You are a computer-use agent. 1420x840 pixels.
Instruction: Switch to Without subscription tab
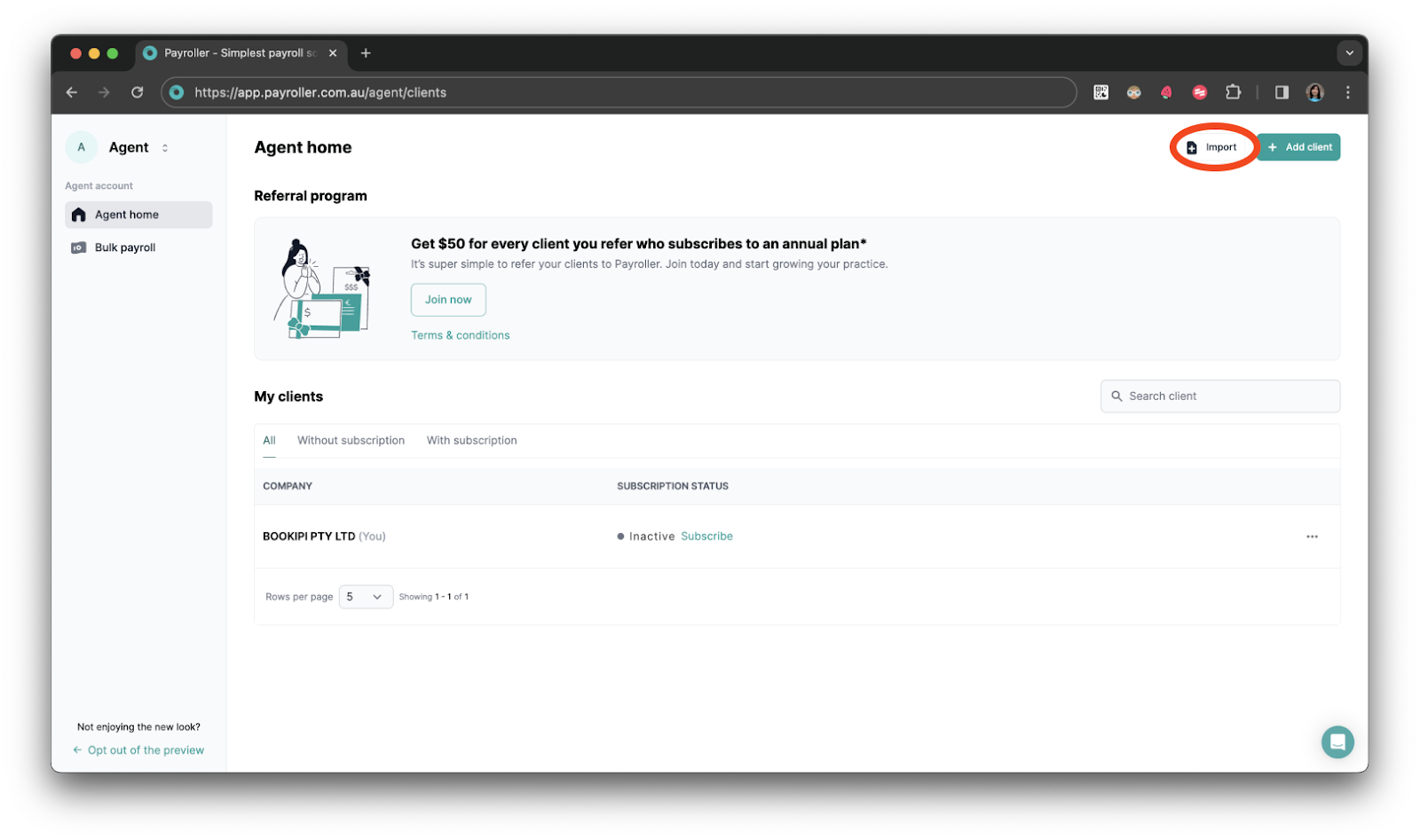point(351,441)
